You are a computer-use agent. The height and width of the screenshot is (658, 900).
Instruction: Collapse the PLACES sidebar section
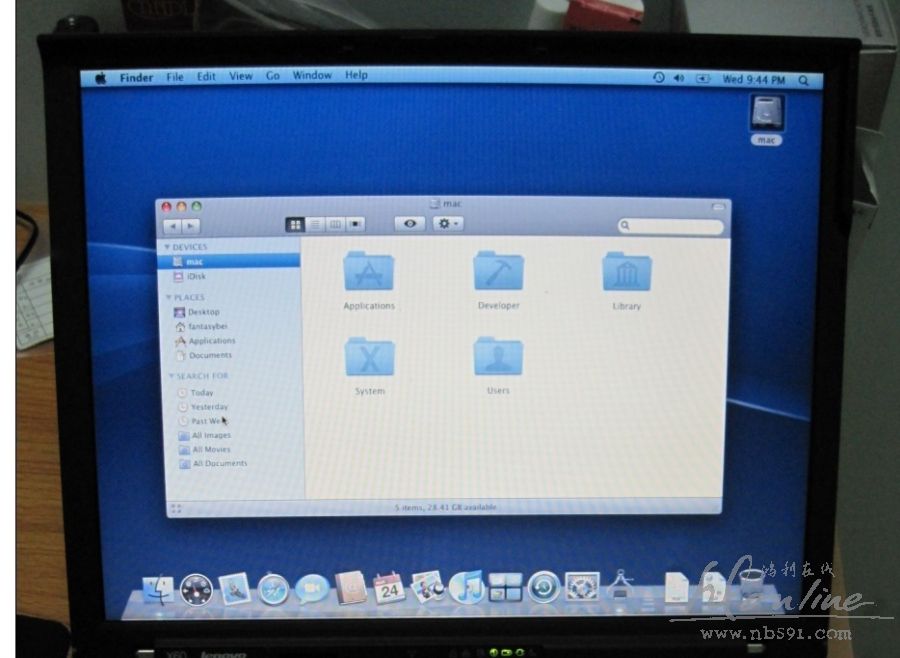pos(168,297)
